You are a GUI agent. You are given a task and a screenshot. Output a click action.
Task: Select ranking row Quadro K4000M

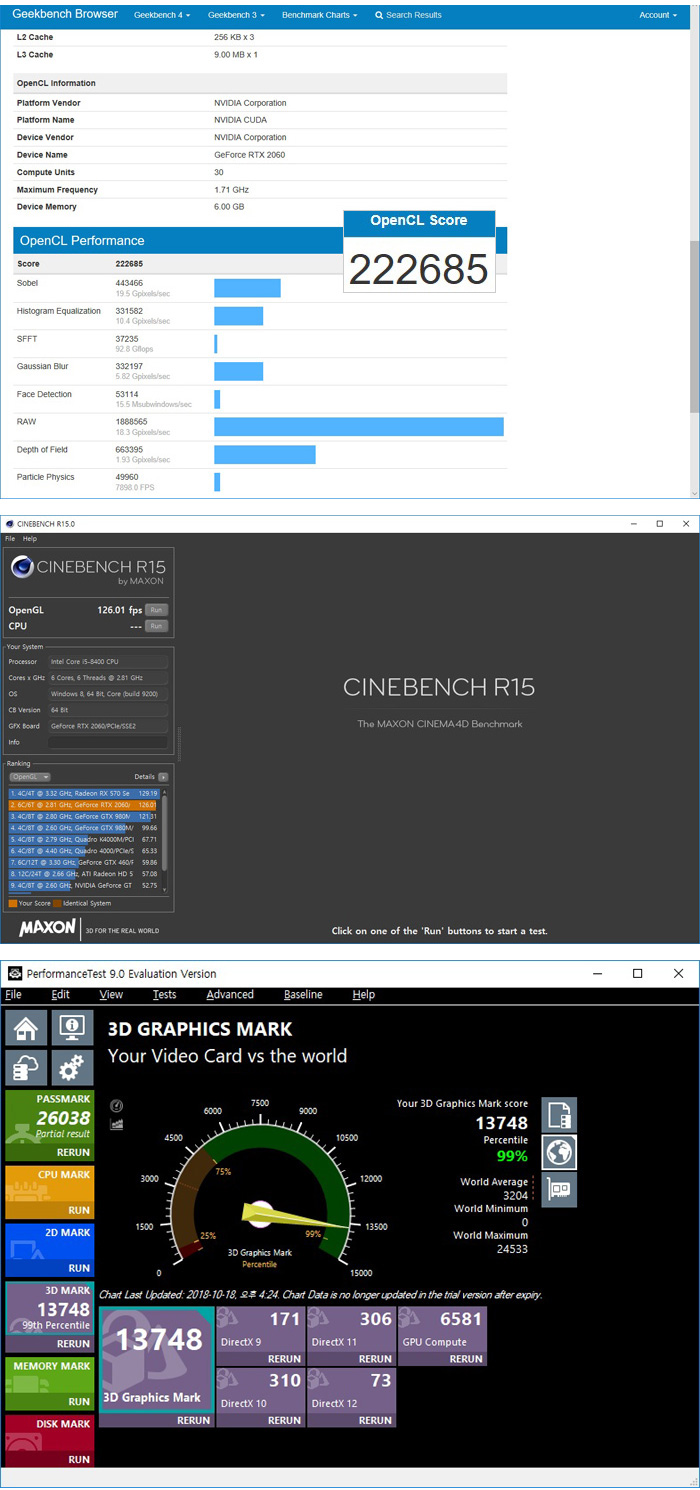tap(85, 839)
